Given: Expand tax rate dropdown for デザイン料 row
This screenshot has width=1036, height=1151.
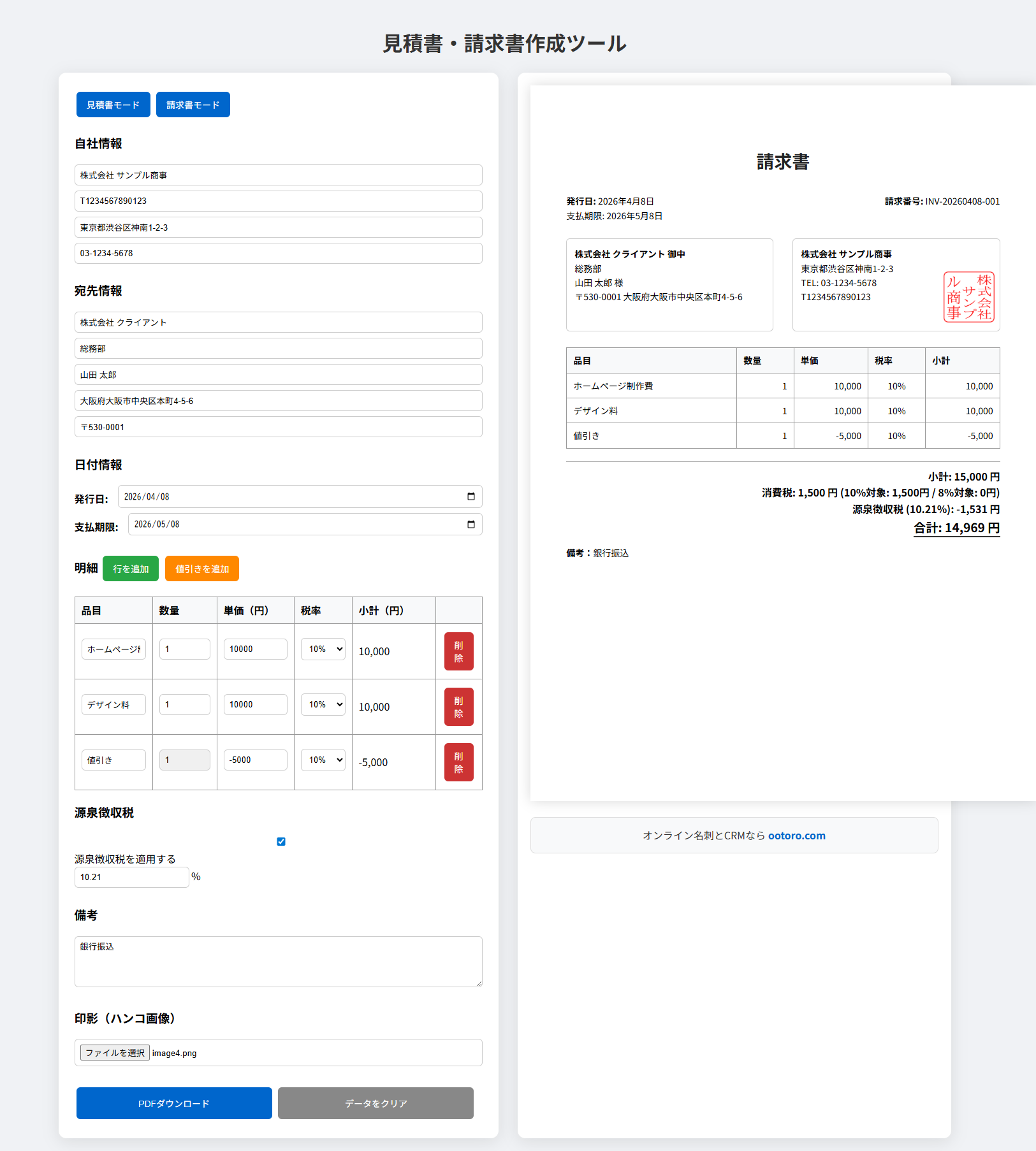Looking at the screenshot, I should pyautogui.click(x=323, y=704).
